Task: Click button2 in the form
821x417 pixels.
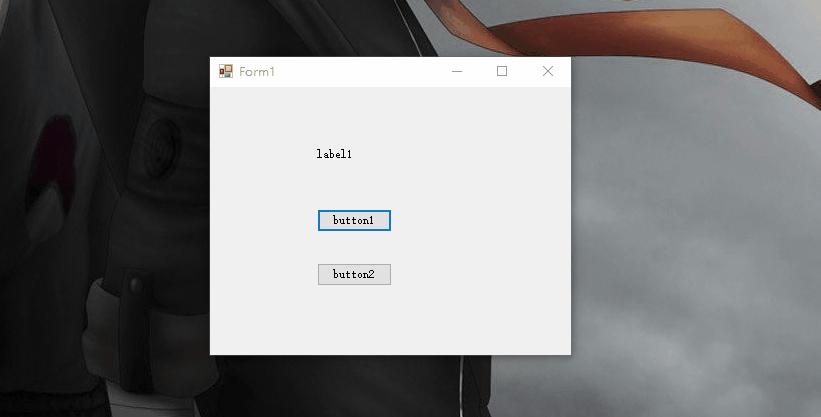Action: click(354, 275)
